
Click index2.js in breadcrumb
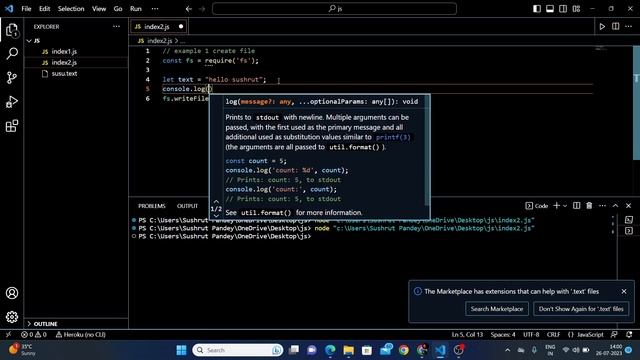tap(159, 41)
